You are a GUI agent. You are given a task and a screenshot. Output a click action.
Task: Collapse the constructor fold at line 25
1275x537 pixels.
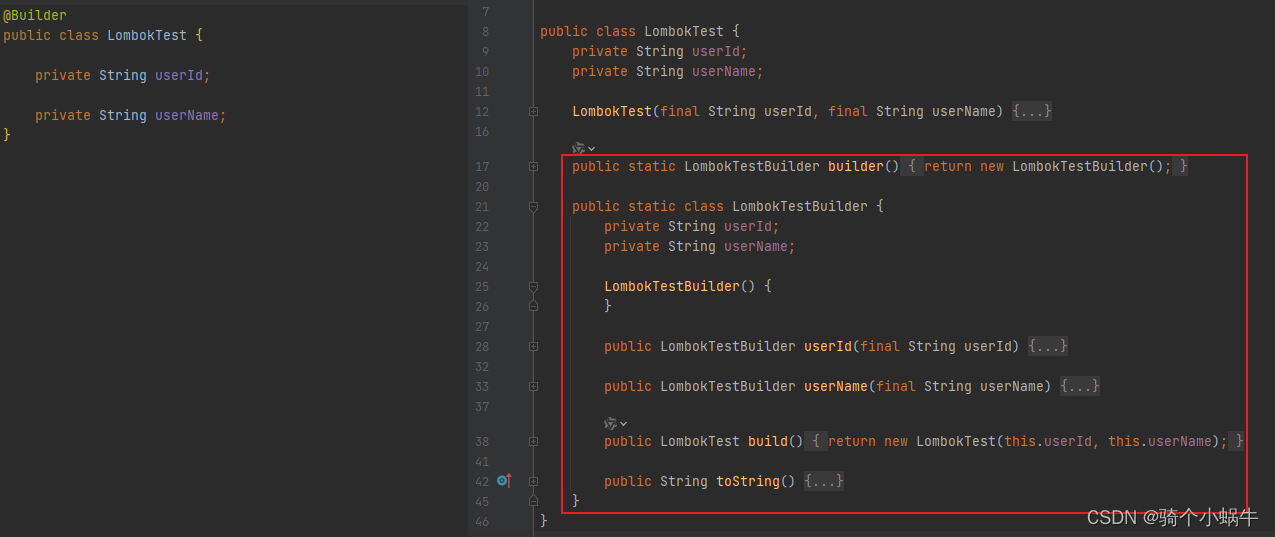(533, 287)
